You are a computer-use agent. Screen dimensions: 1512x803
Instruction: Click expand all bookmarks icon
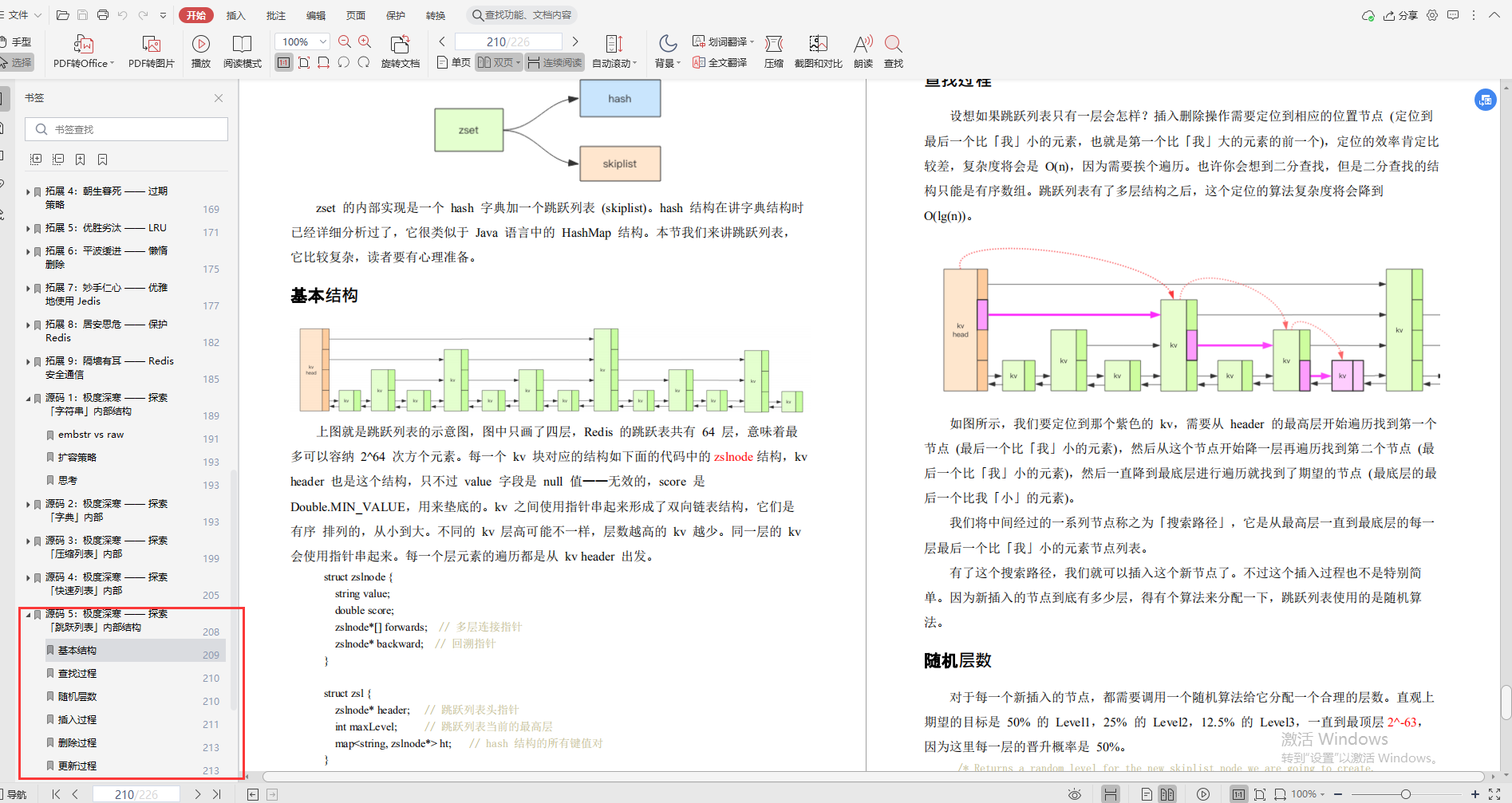[36, 159]
